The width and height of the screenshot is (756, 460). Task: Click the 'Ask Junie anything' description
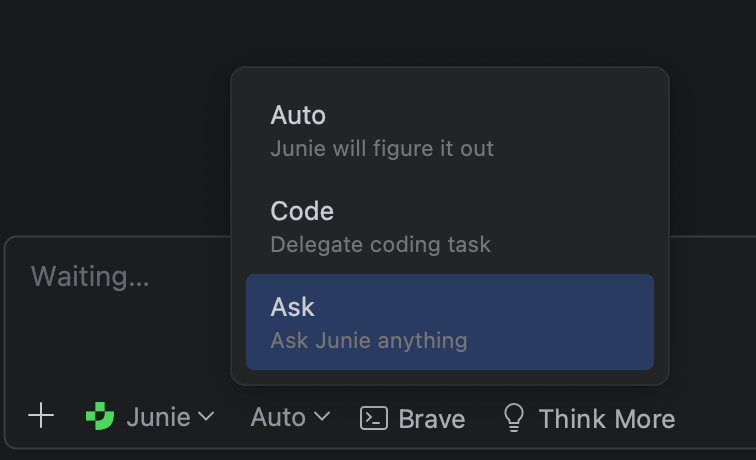[368, 340]
